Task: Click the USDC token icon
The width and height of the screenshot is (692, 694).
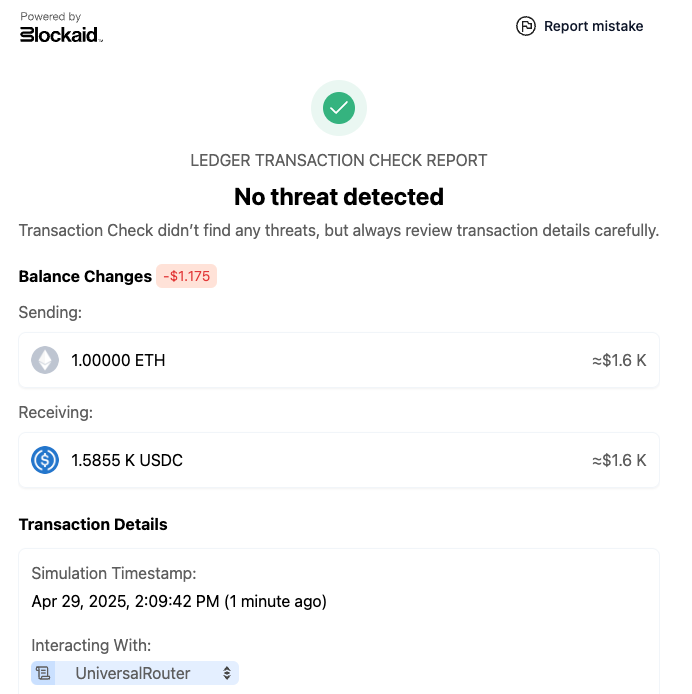Action: coord(45,460)
